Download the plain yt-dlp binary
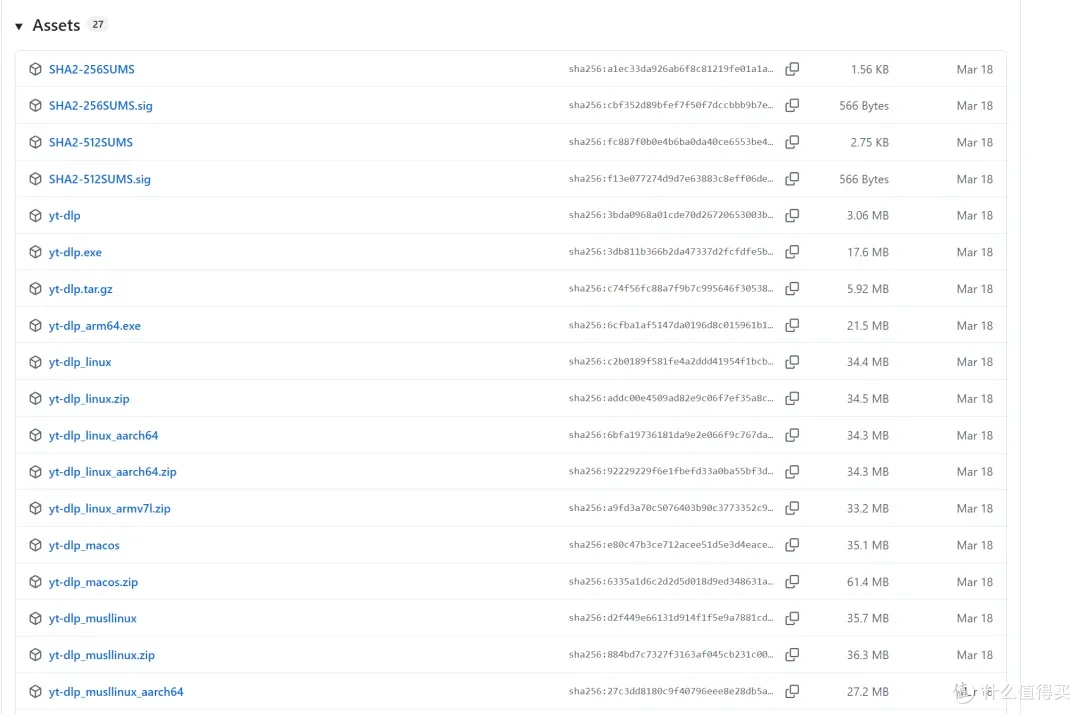This screenshot has width=1080, height=714. [65, 216]
